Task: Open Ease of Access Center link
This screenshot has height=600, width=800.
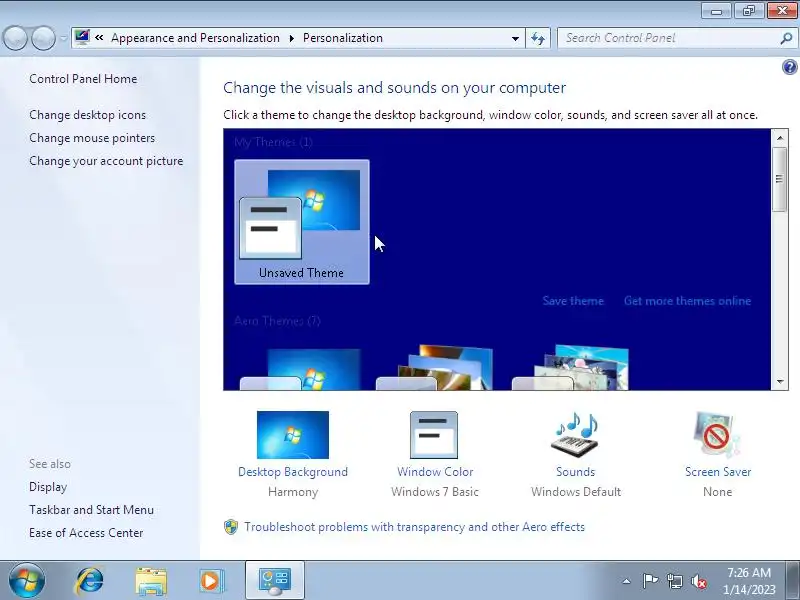Action: pos(86,533)
